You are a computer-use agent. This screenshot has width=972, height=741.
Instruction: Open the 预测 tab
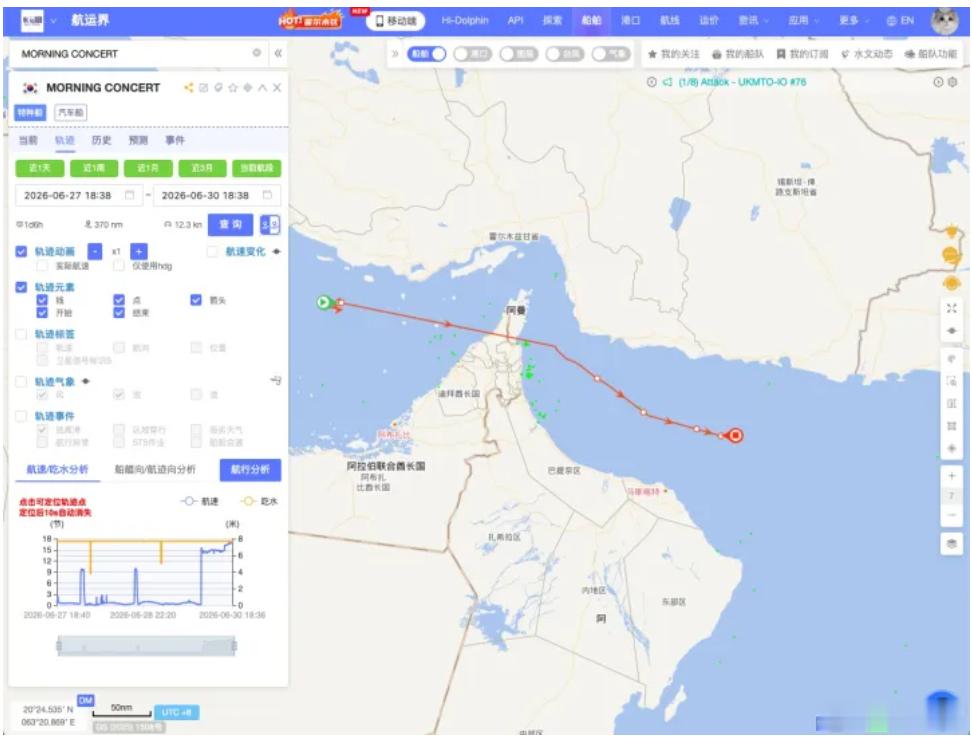tap(138, 140)
